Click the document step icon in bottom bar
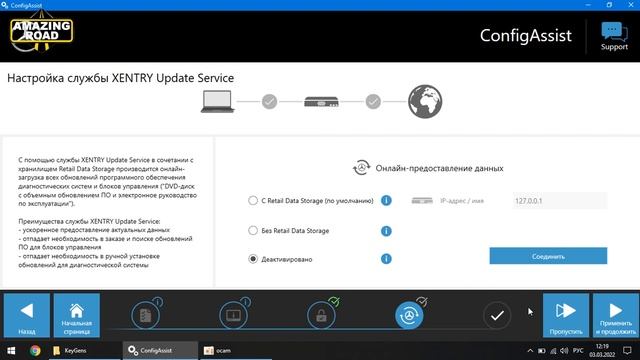This screenshot has width=640, height=360. click(x=146, y=315)
